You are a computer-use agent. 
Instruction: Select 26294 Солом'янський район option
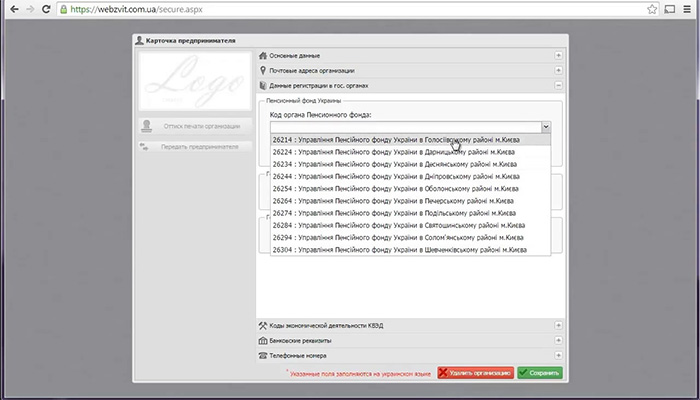click(x=410, y=238)
